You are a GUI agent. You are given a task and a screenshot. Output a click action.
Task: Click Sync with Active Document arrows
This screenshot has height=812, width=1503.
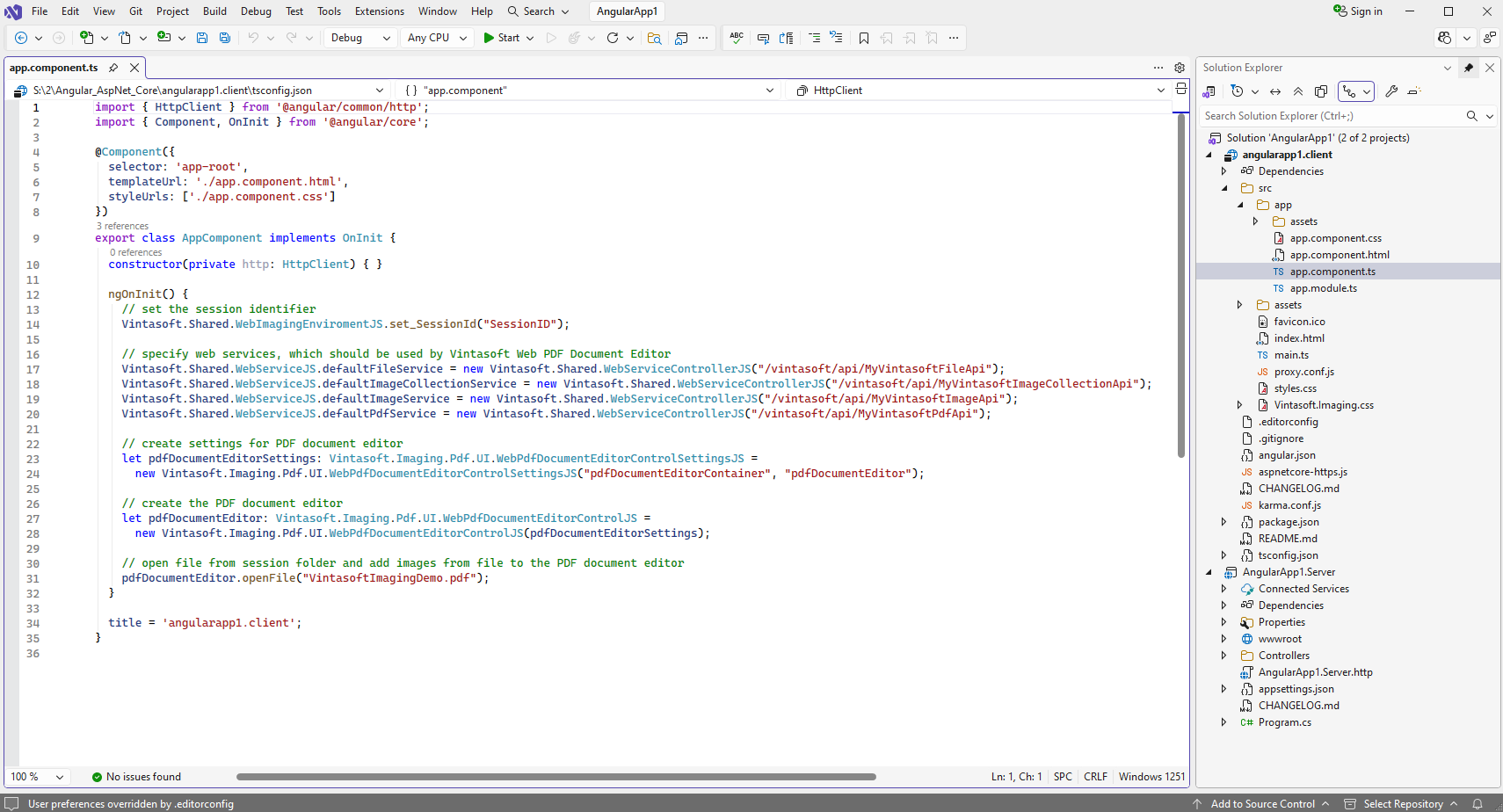click(1275, 91)
